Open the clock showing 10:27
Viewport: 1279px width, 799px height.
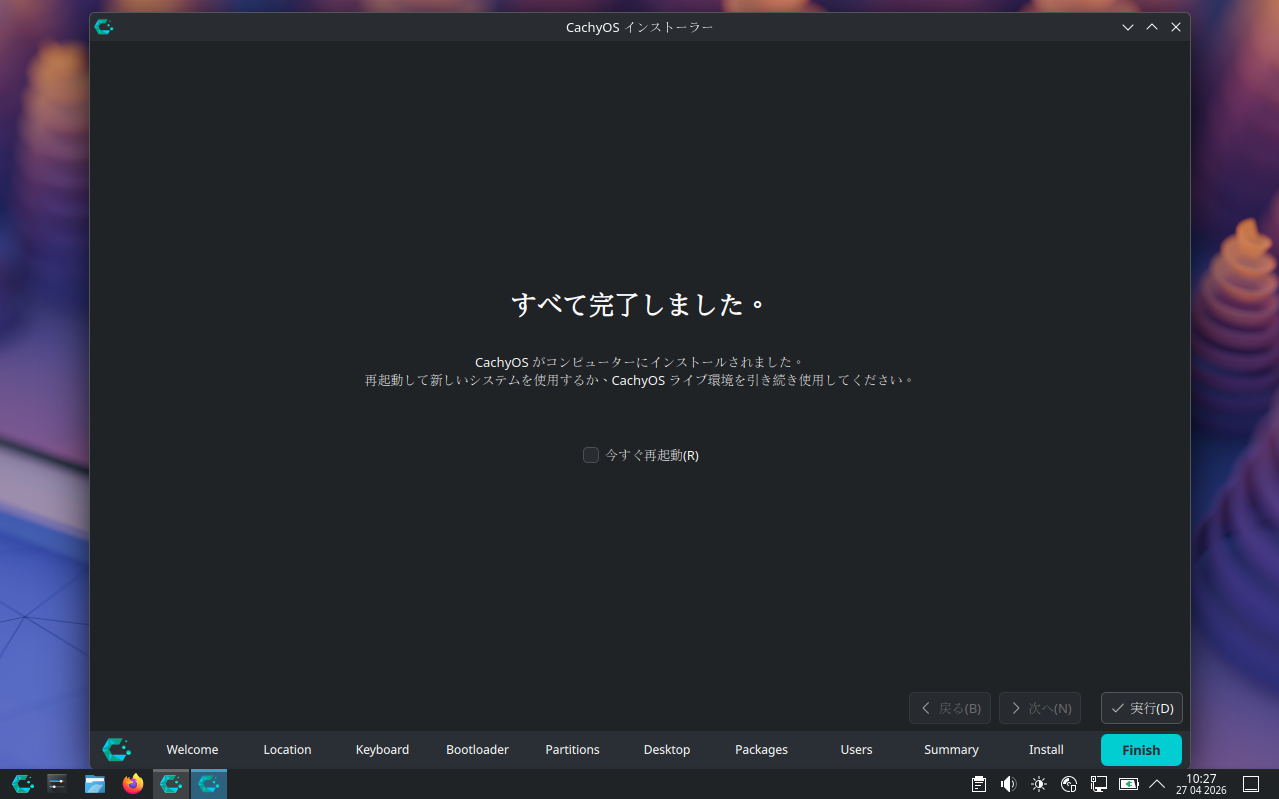pos(1201,784)
